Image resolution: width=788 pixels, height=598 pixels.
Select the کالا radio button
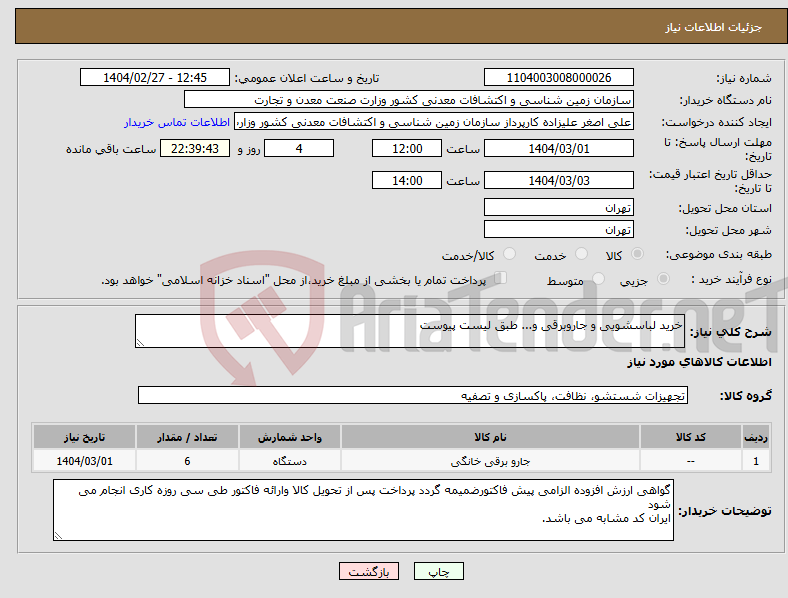pyautogui.click(x=637, y=254)
